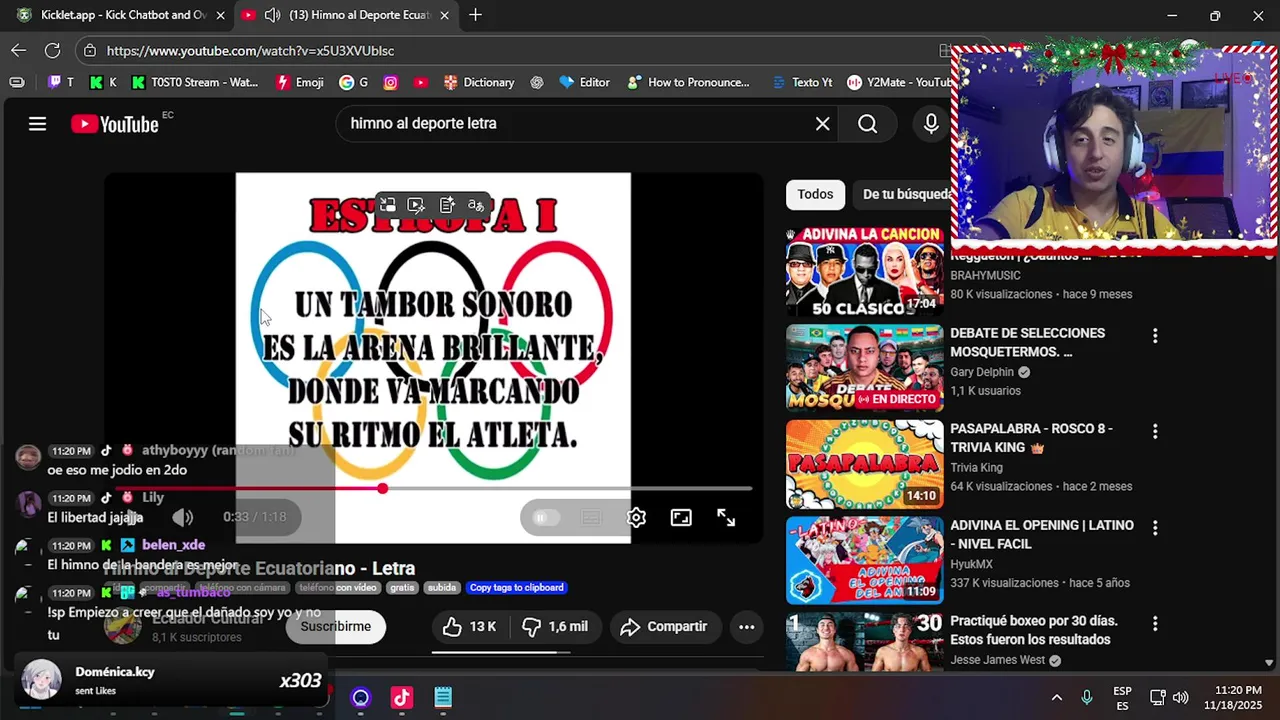Click the translate overlay toolbar icon

coord(476,205)
